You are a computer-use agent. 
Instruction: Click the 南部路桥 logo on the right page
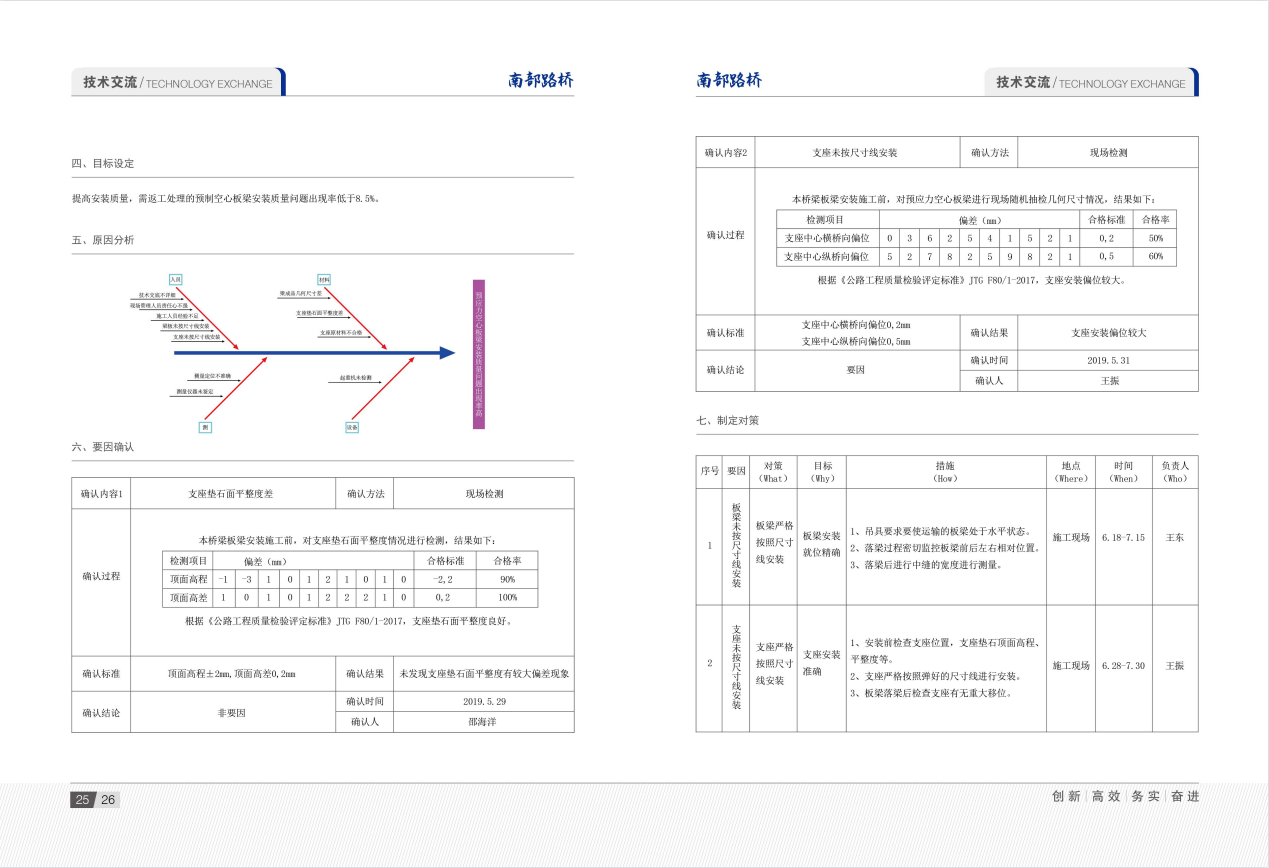point(729,81)
